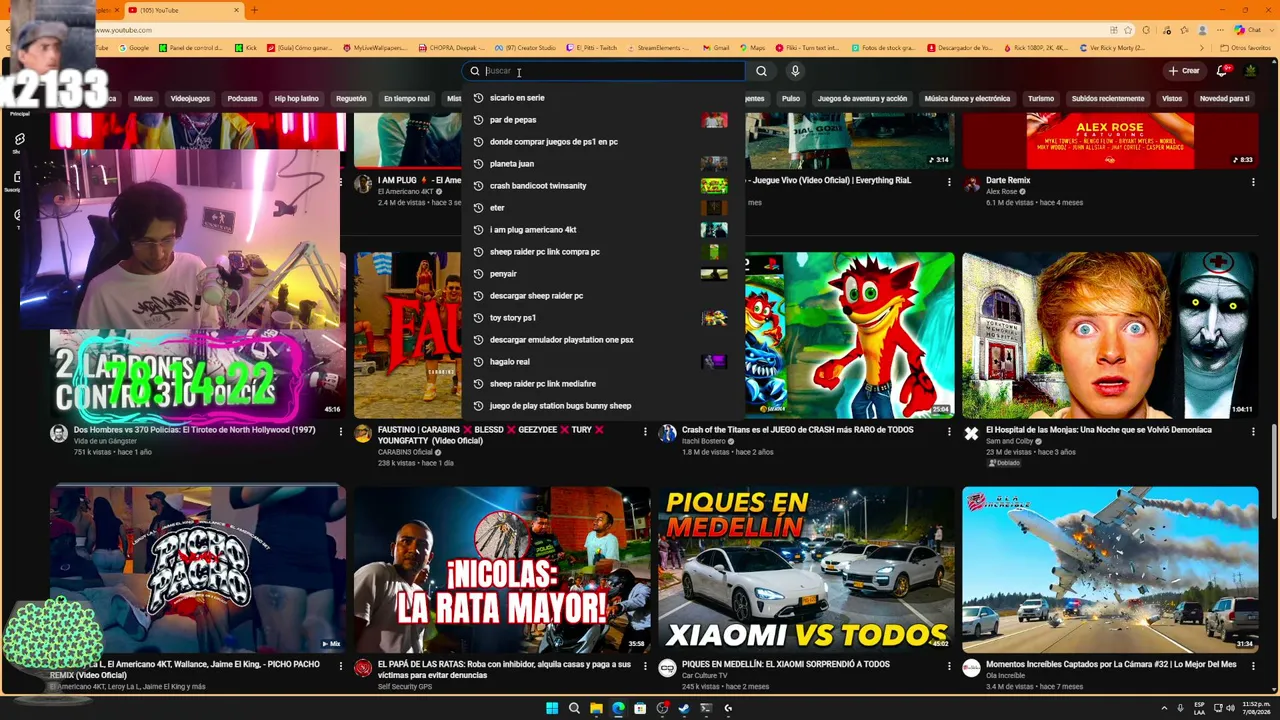This screenshot has height=720, width=1280.
Task: Open File Explorer from the taskbar
Action: click(596, 708)
